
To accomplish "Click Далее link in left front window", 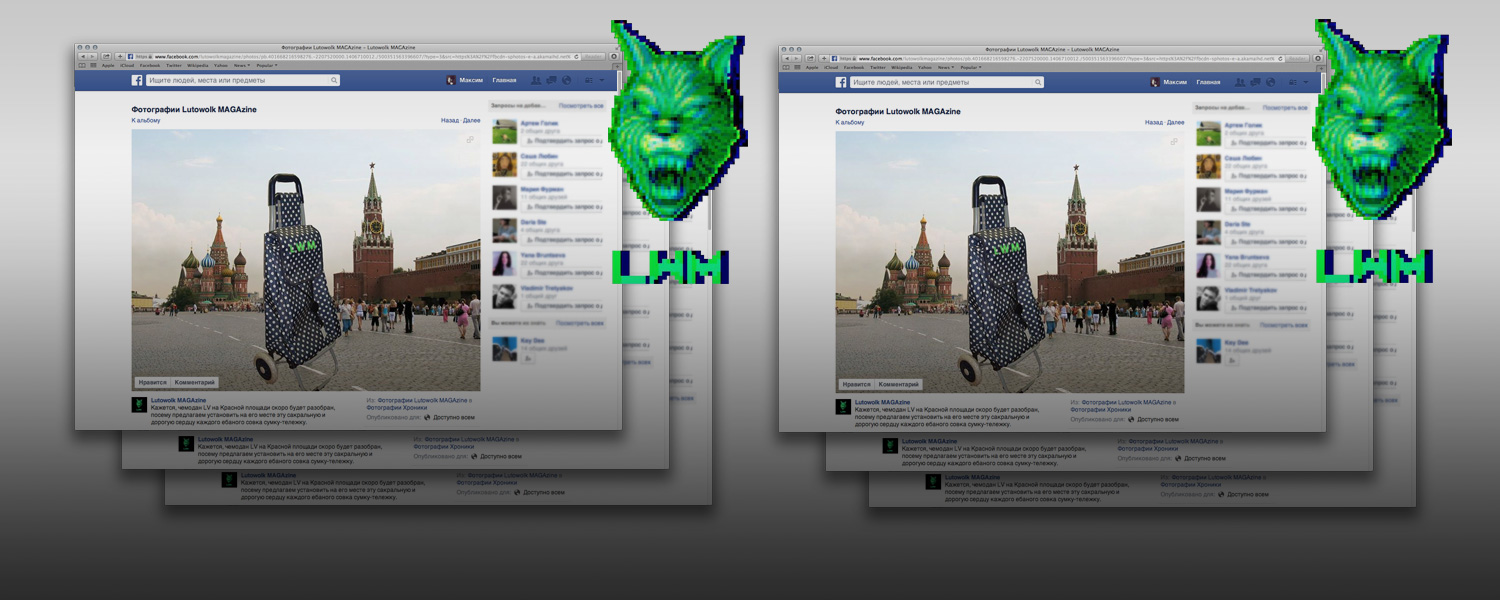I will coord(472,121).
